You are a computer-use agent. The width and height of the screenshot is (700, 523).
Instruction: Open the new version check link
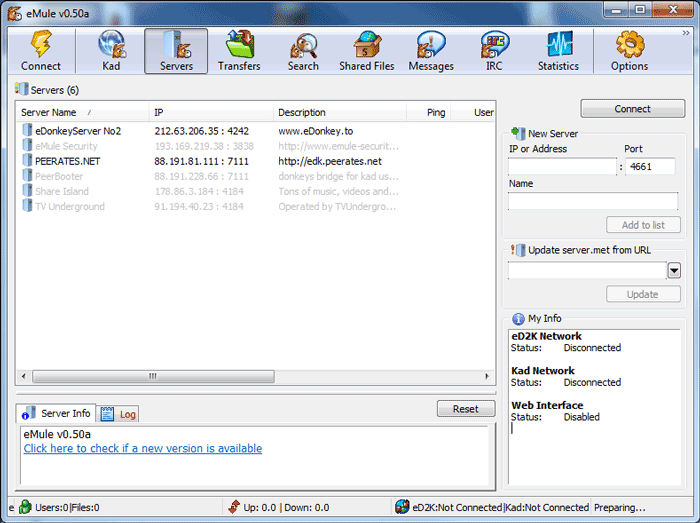(143, 448)
